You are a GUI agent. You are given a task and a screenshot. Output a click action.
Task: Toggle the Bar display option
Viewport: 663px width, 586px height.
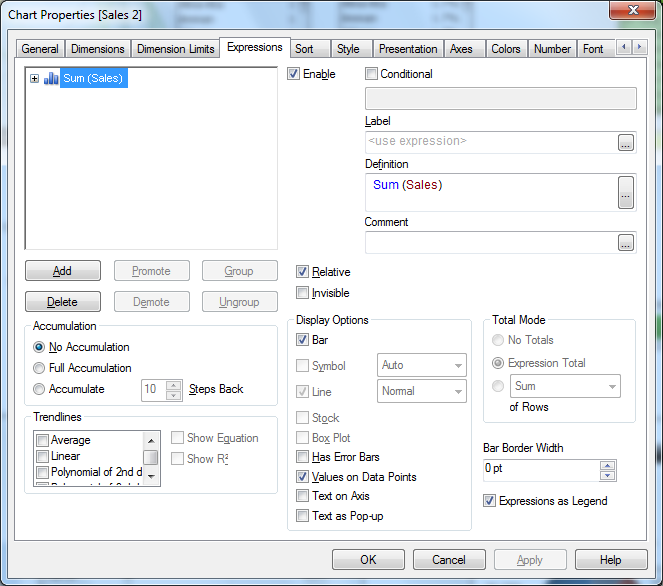coord(302,340)
